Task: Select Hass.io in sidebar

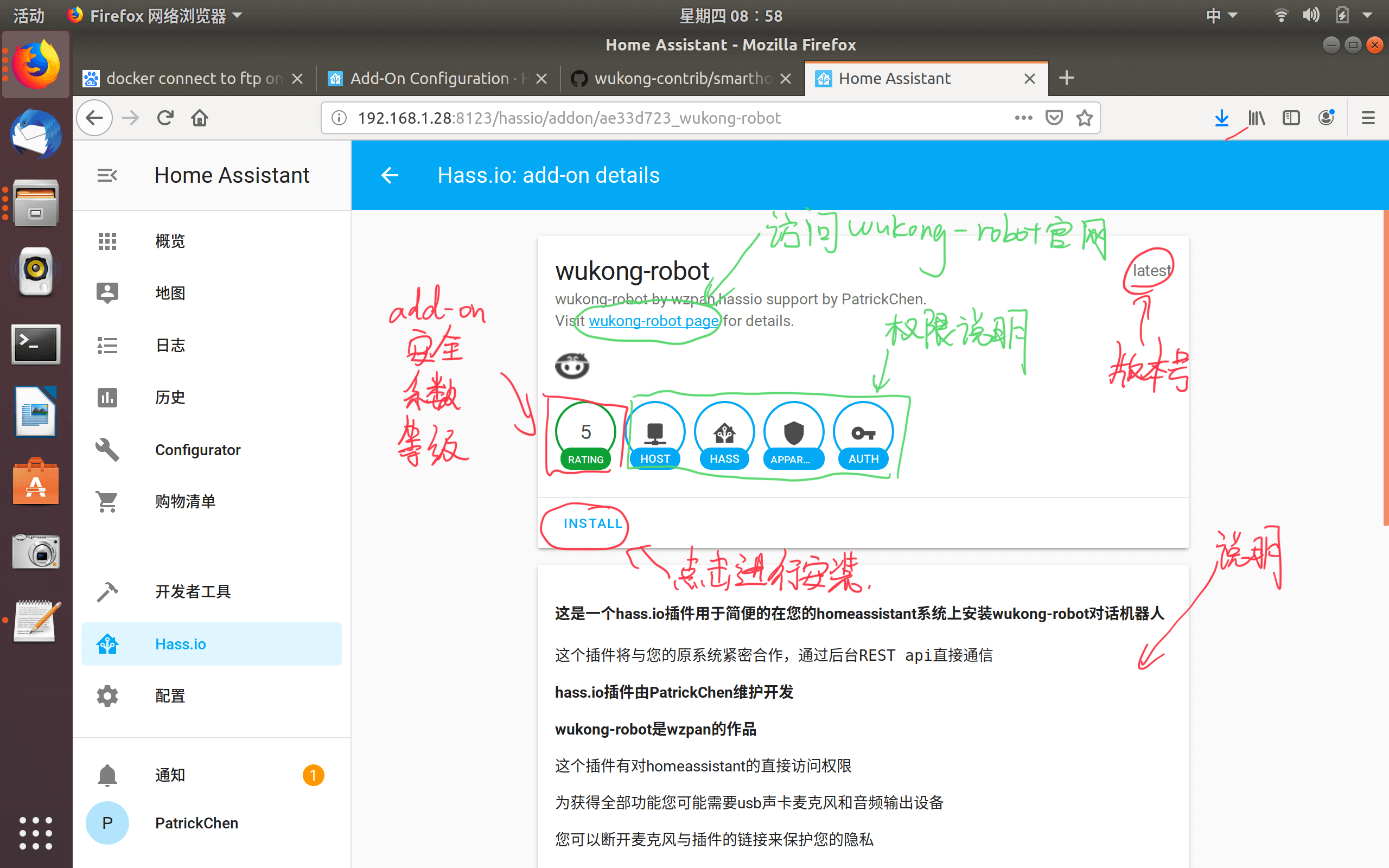Action: click(x=211, y=644)
